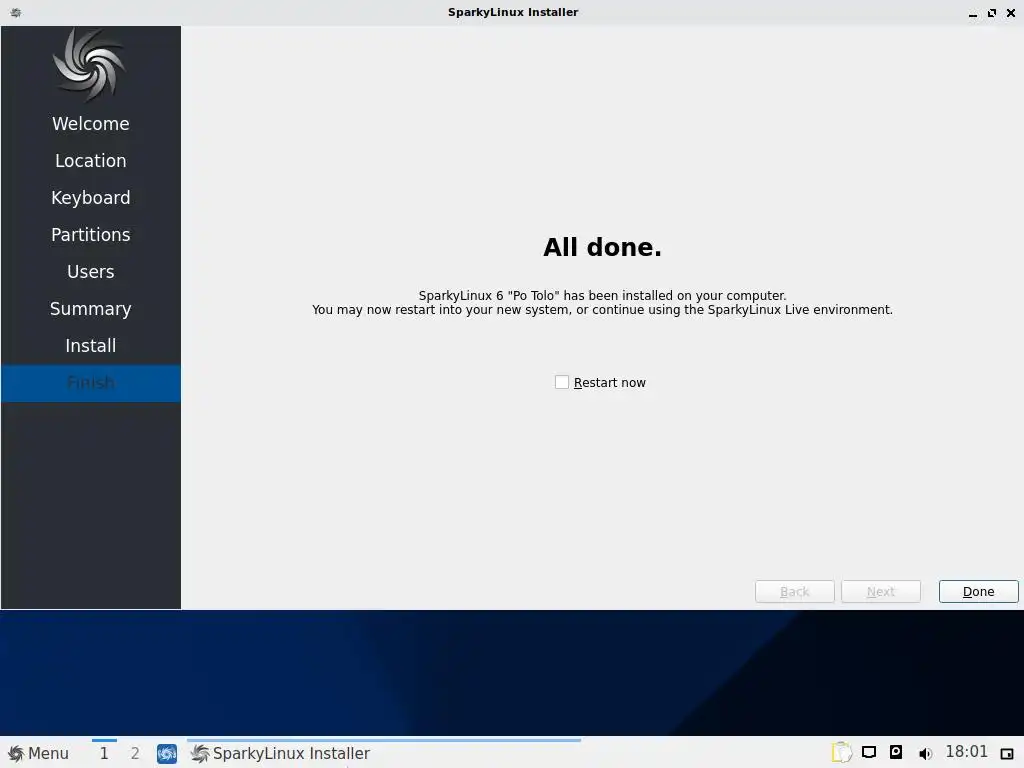Click the Done button
This screenshot has height=768, width=1024.
978,592
